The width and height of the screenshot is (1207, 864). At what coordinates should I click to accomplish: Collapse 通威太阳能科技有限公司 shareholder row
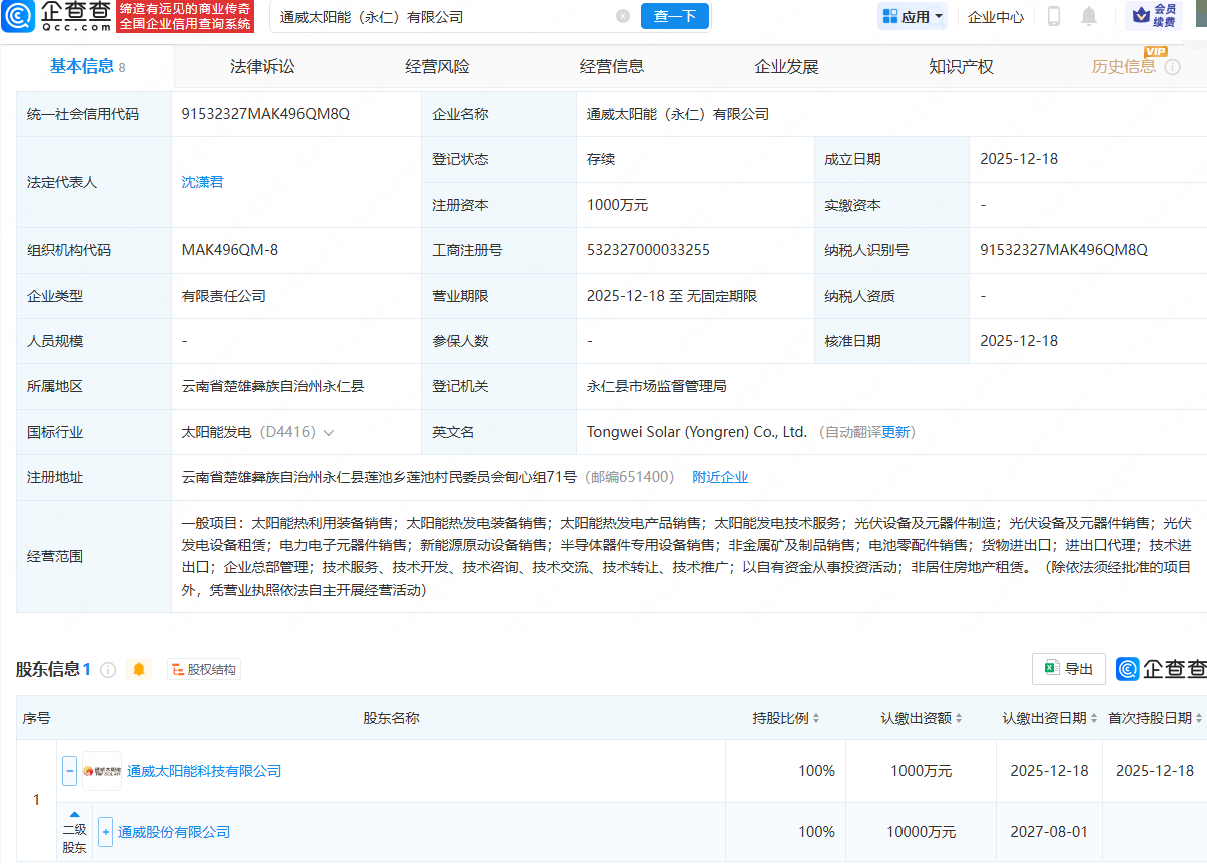pos(69,771)
